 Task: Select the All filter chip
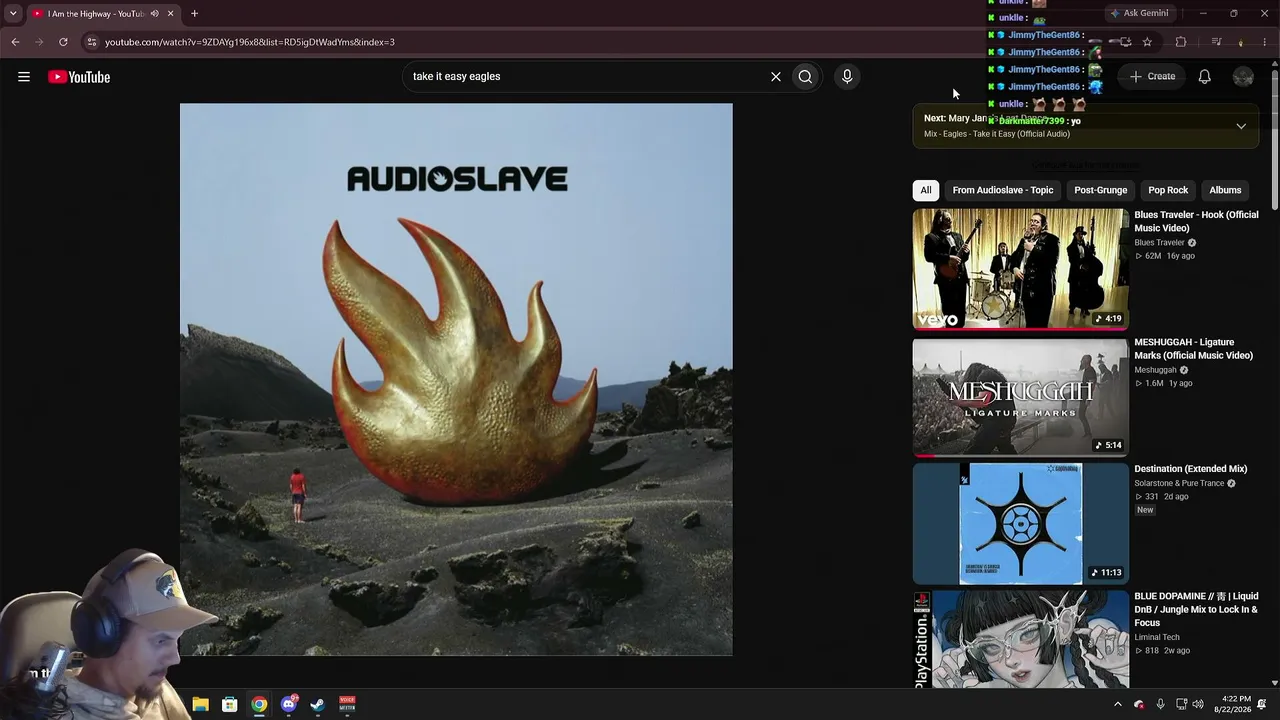tap(926, 190)
